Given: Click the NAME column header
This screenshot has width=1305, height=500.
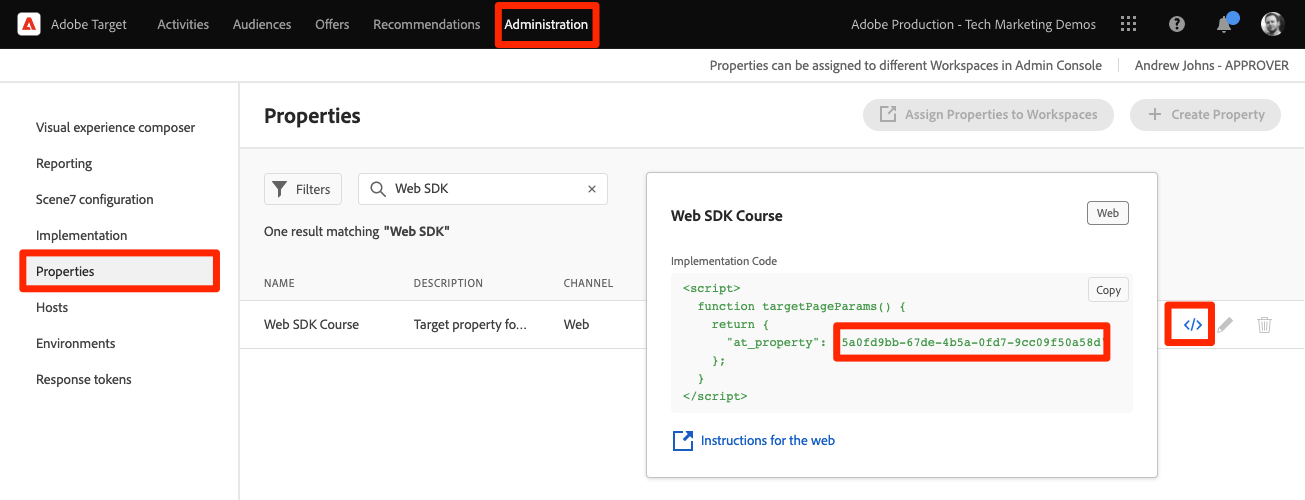Looking at the screenshot, I should (279, 284).
